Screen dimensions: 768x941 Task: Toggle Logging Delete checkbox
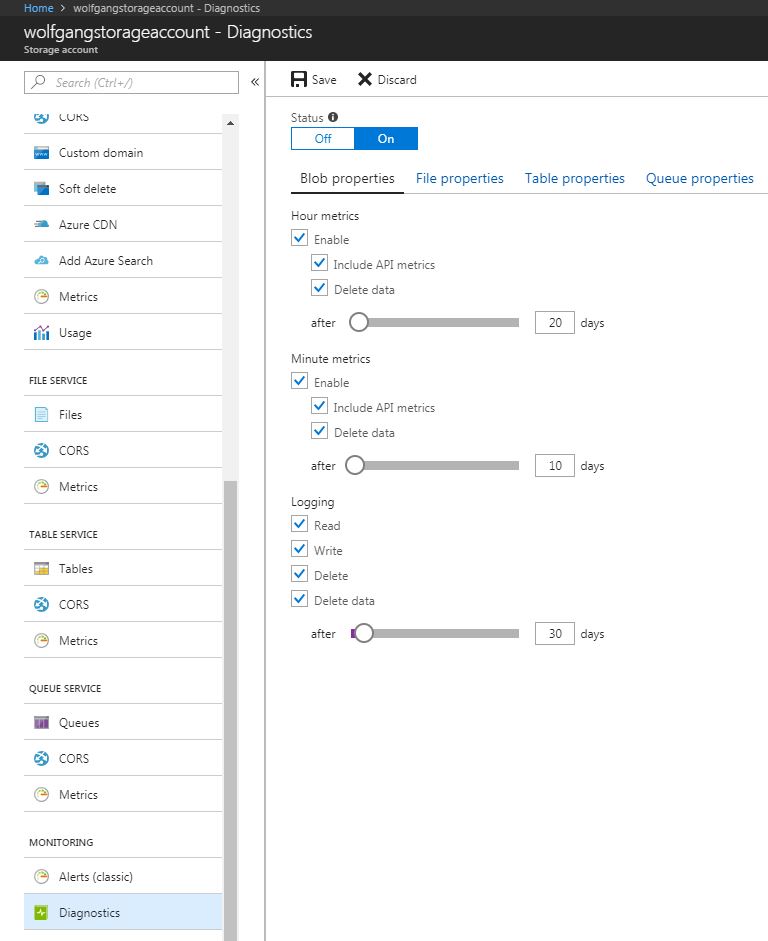299,574
